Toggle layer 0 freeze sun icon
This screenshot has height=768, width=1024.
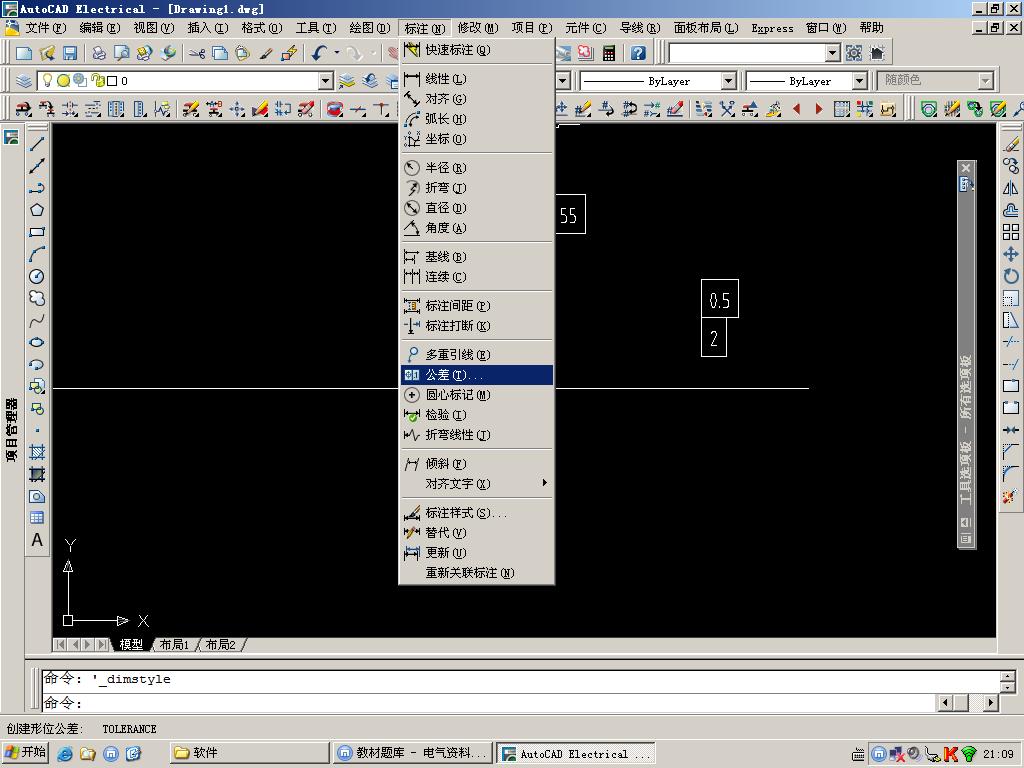coord(63,80)
